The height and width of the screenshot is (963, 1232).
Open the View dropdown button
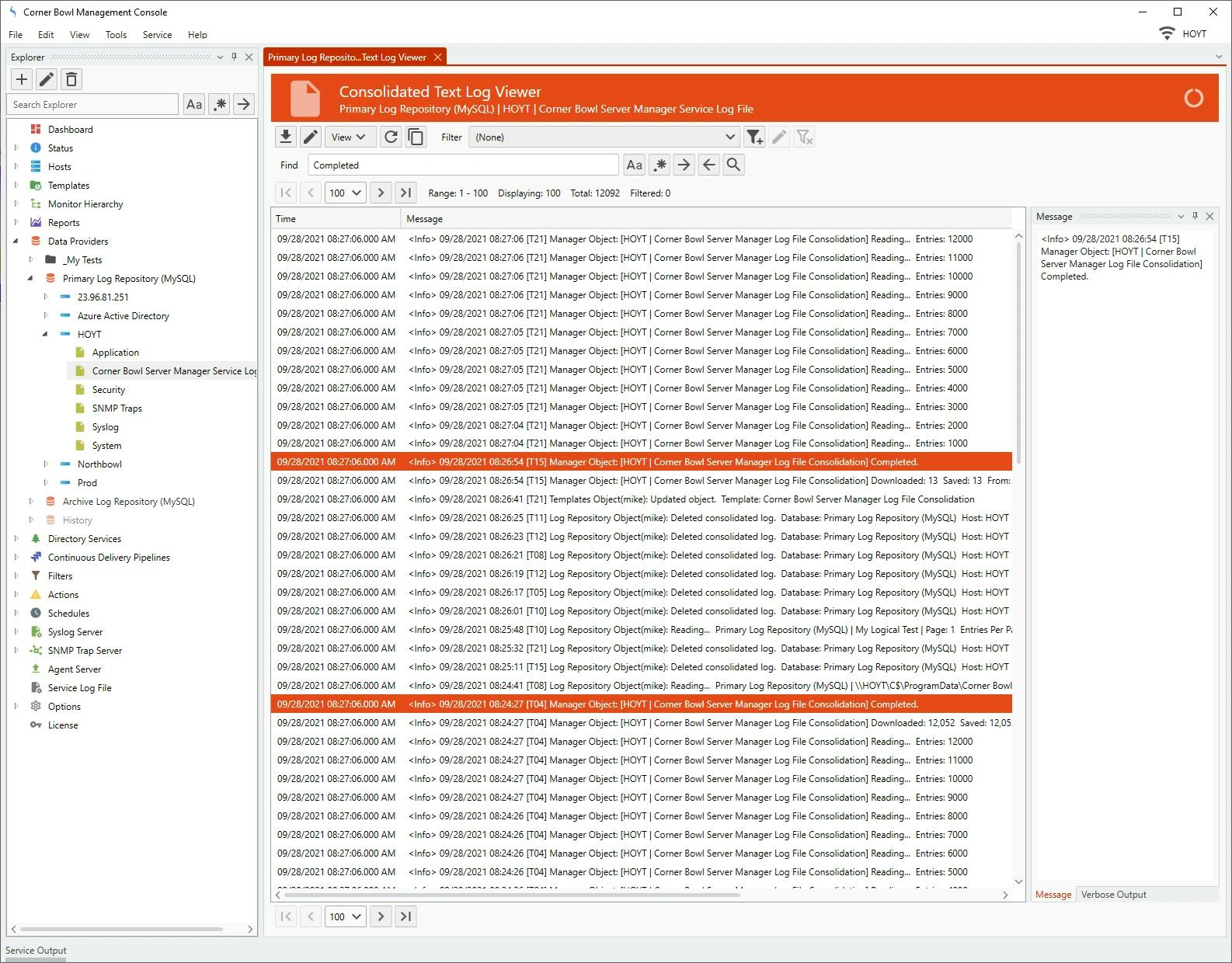[350, 137]
